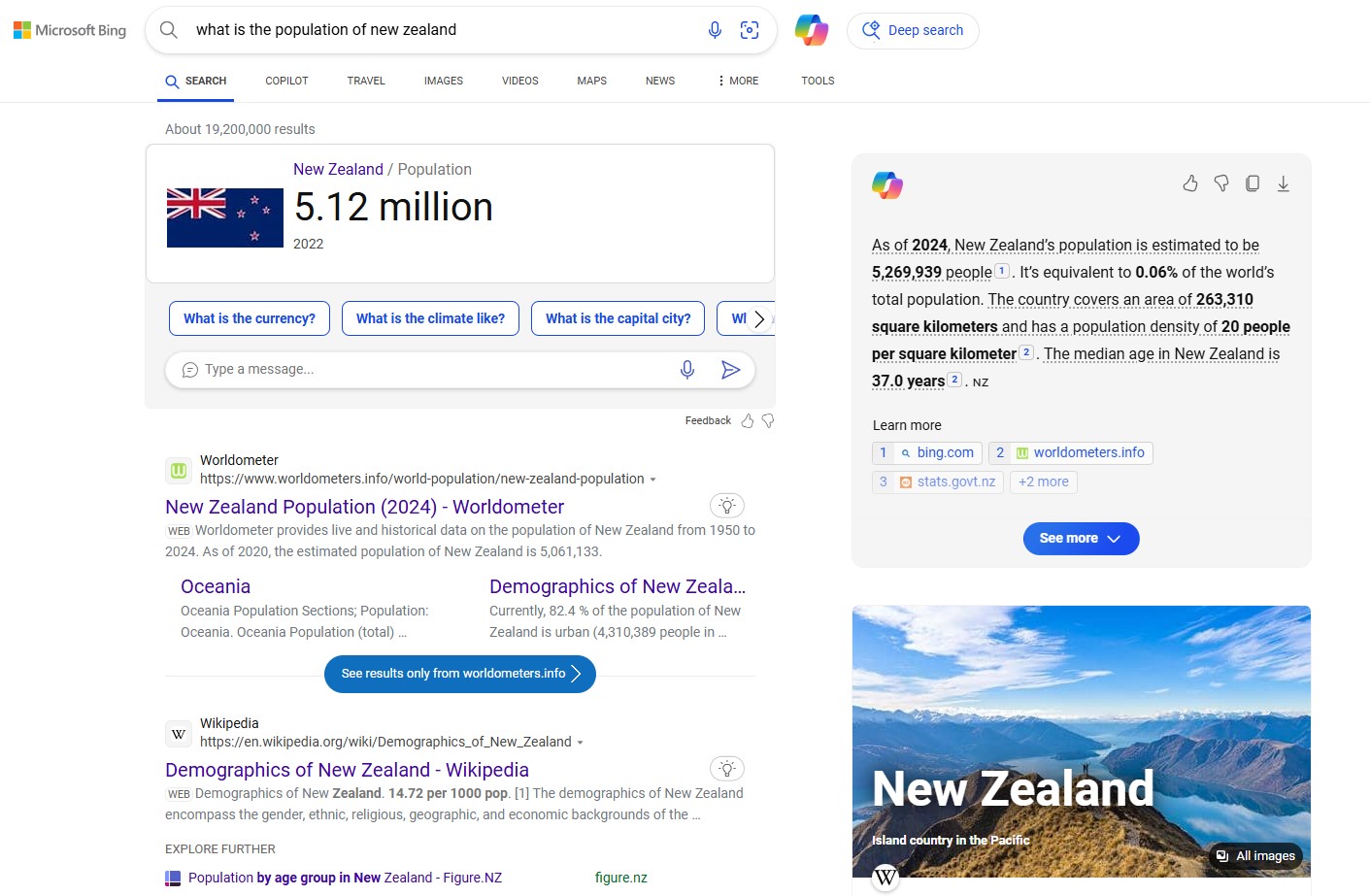
Task: Open the New Zealand link in the population card
Action: (x=338, y=169)
